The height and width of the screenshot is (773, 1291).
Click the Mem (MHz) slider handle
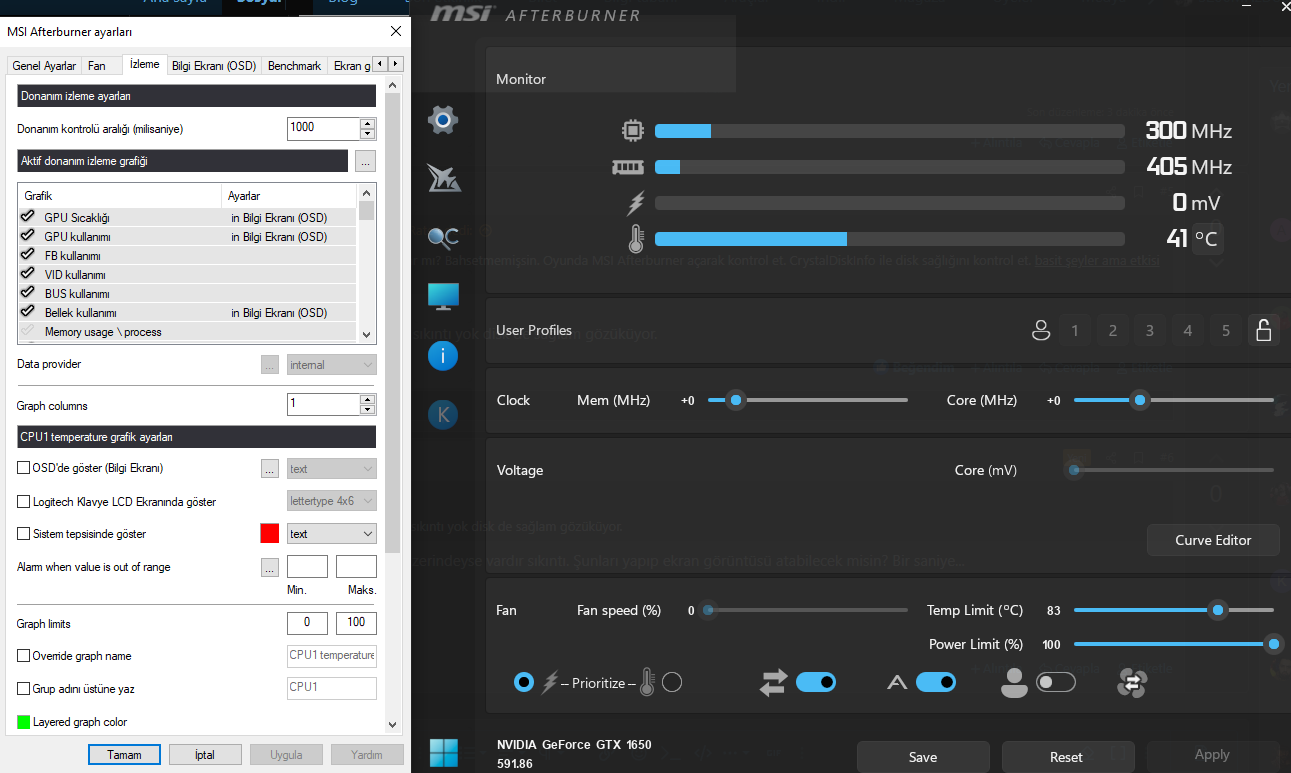pyautogui.click(x=736, y=400)
